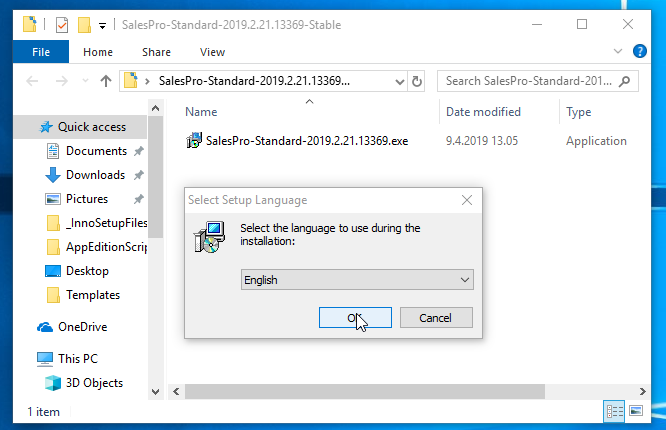This screenshot has width=666, height=430.
Task: Click horizontal scrollbar right arrow
Action: (642, 391)
